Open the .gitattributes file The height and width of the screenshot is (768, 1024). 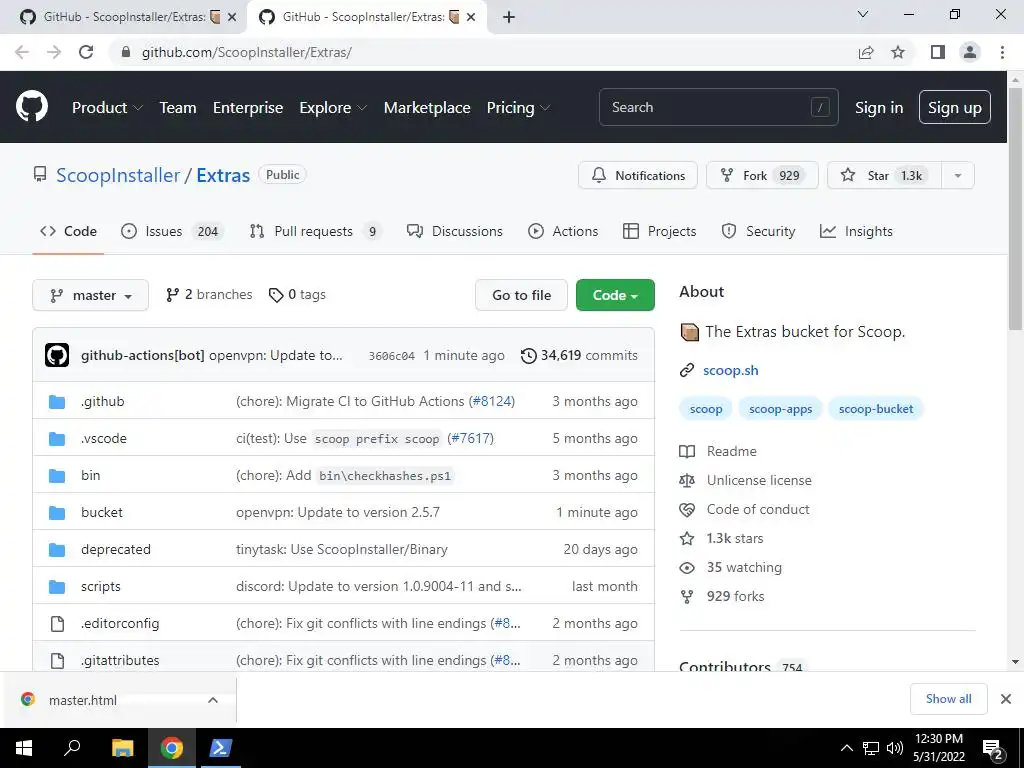120,660
